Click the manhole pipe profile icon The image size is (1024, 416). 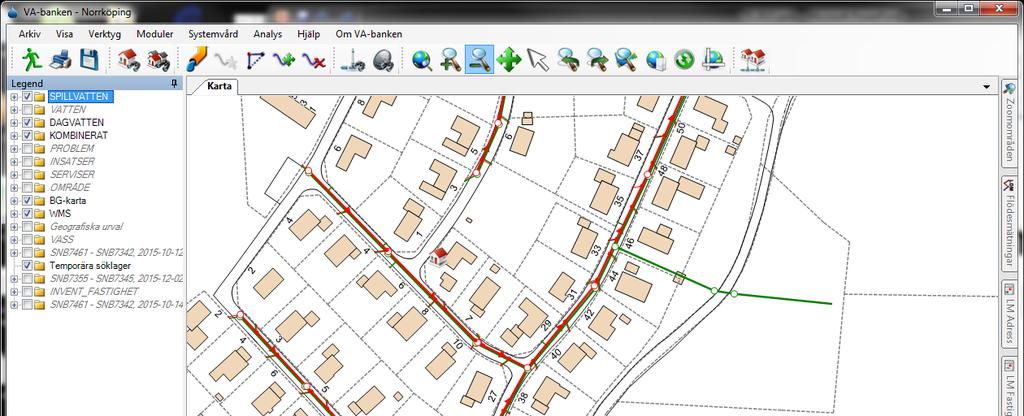(353, 61)
